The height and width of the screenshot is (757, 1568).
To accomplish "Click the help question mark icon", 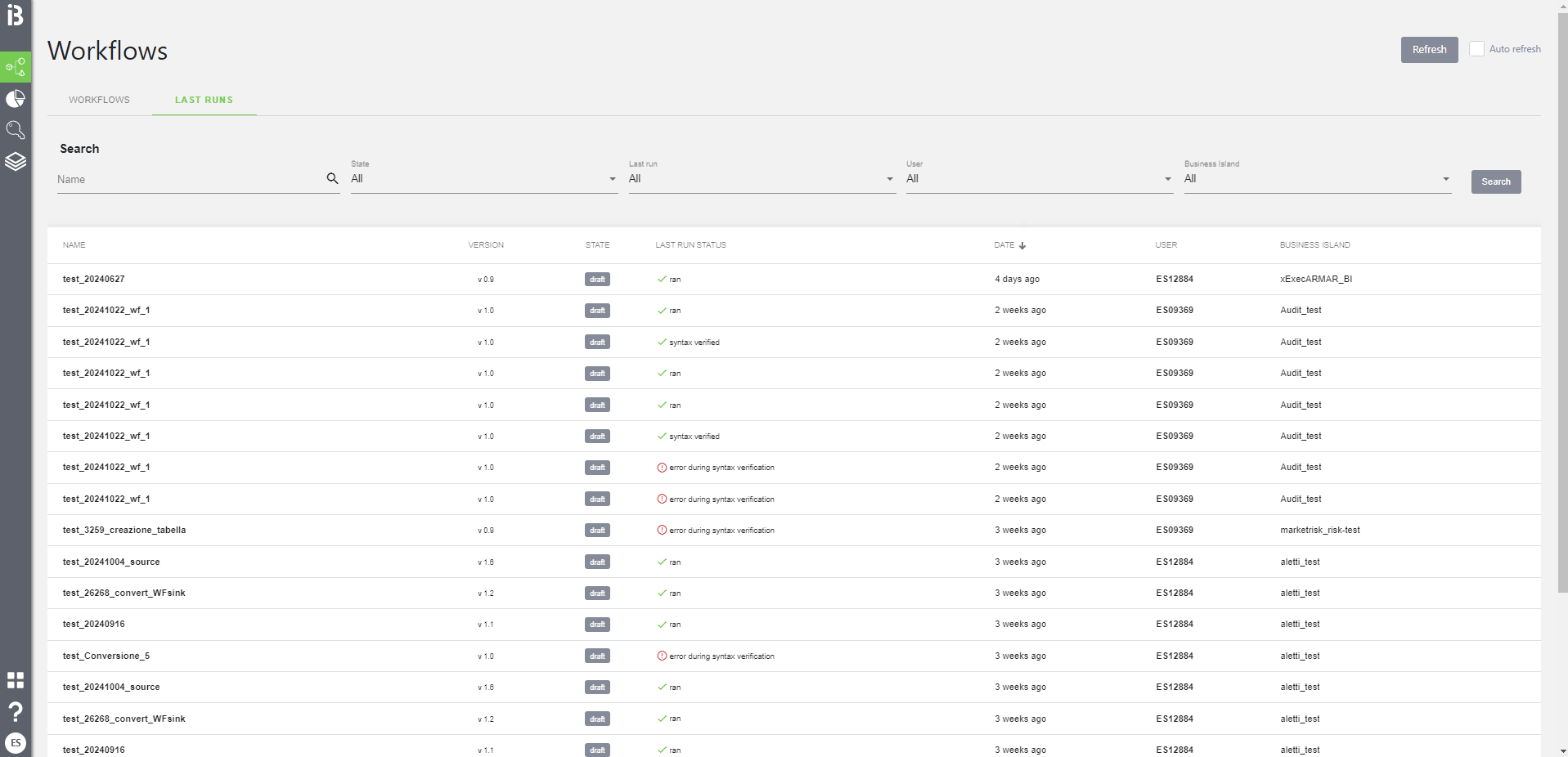I will click(15, 710).
